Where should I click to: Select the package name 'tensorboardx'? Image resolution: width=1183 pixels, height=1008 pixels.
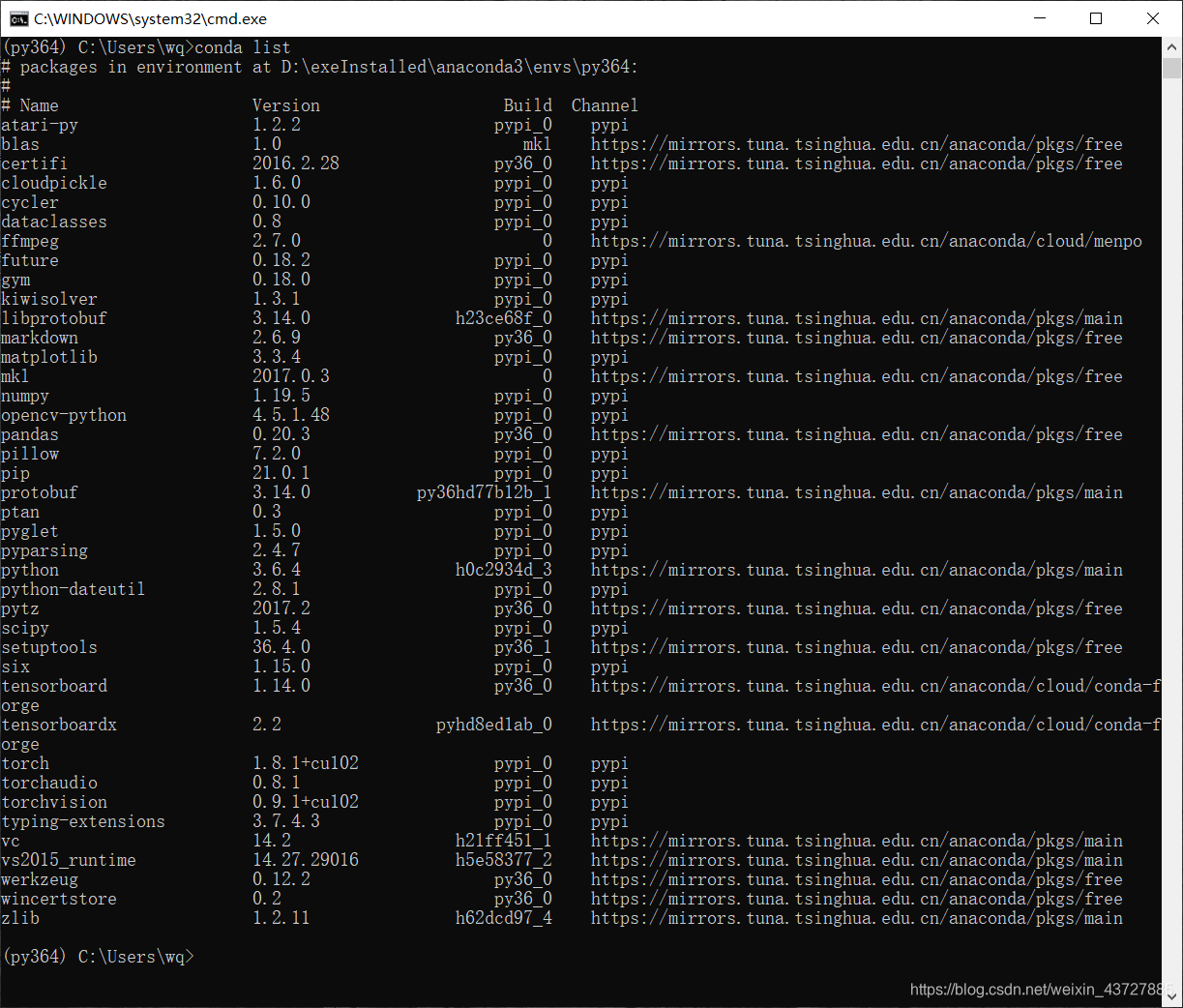click(59, 725)
